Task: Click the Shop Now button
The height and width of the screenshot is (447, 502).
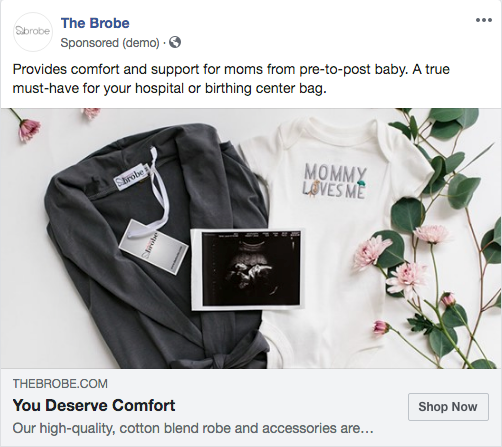Action: coord(448,407)
